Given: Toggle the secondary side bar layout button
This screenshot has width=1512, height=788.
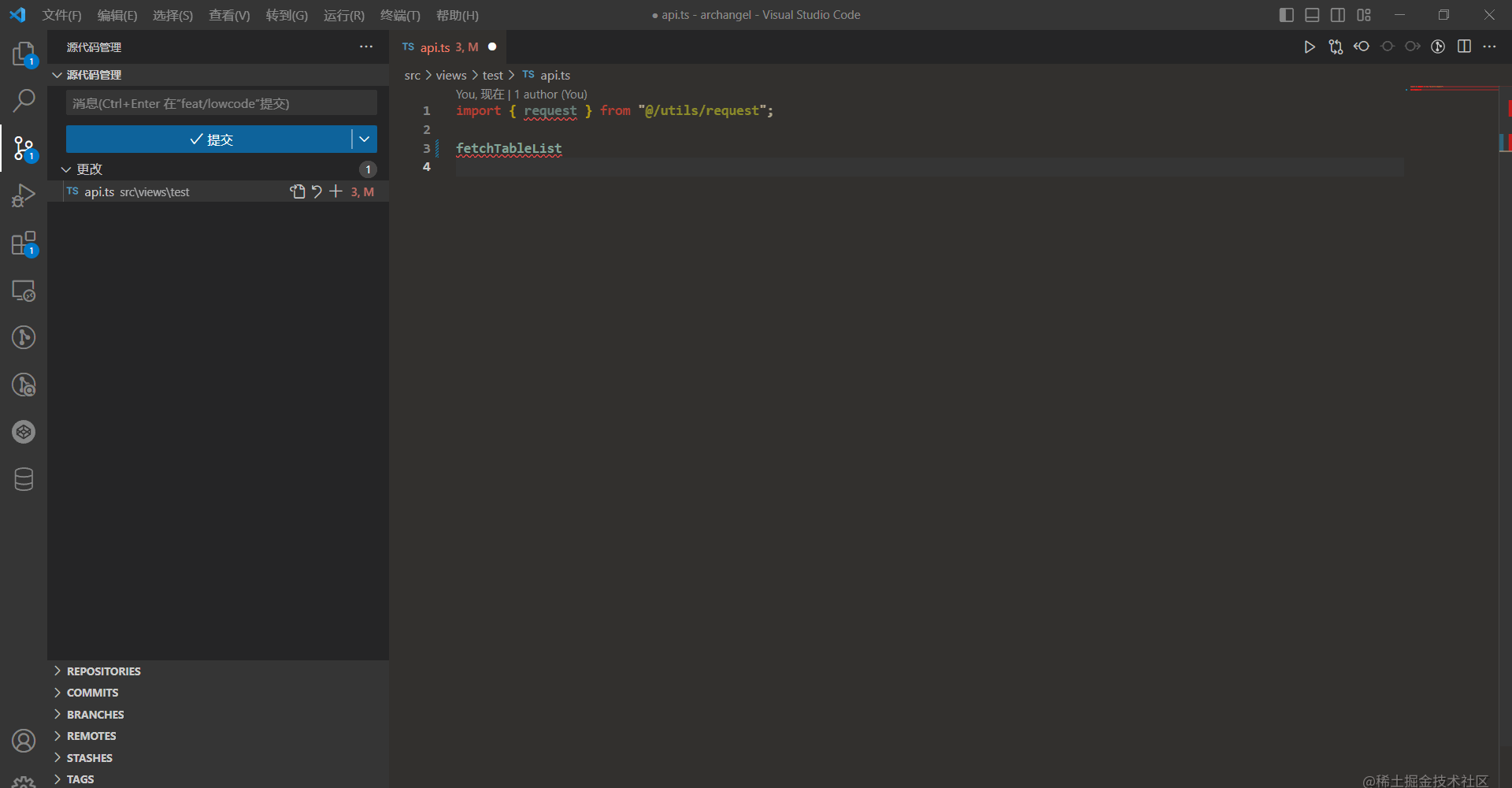Looking at the screenshot, I should click(1338, 15).
